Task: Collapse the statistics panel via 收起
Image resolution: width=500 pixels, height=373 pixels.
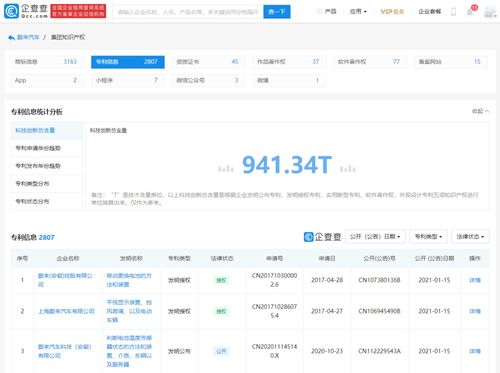Action: (480, 111)
